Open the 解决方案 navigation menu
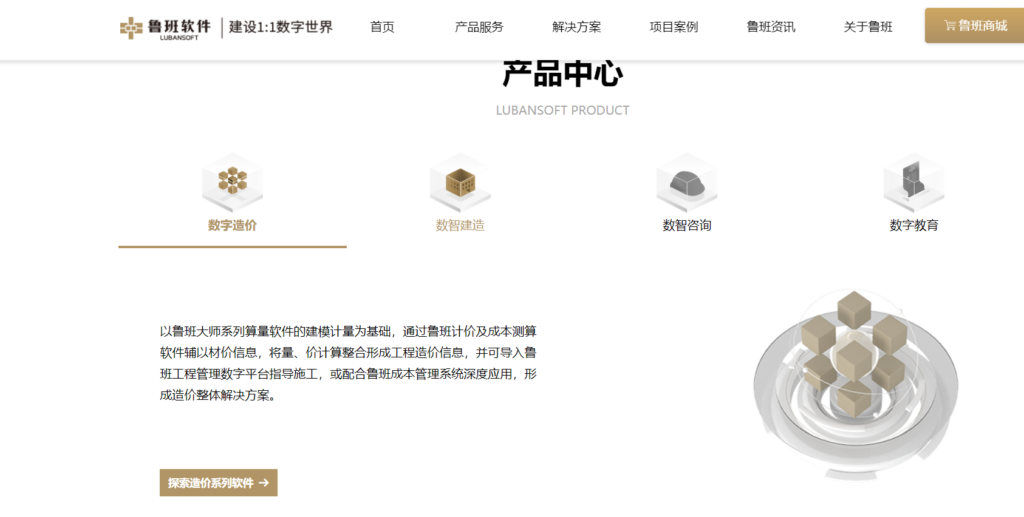1024x517 pixels. click(x=577, y=27)
